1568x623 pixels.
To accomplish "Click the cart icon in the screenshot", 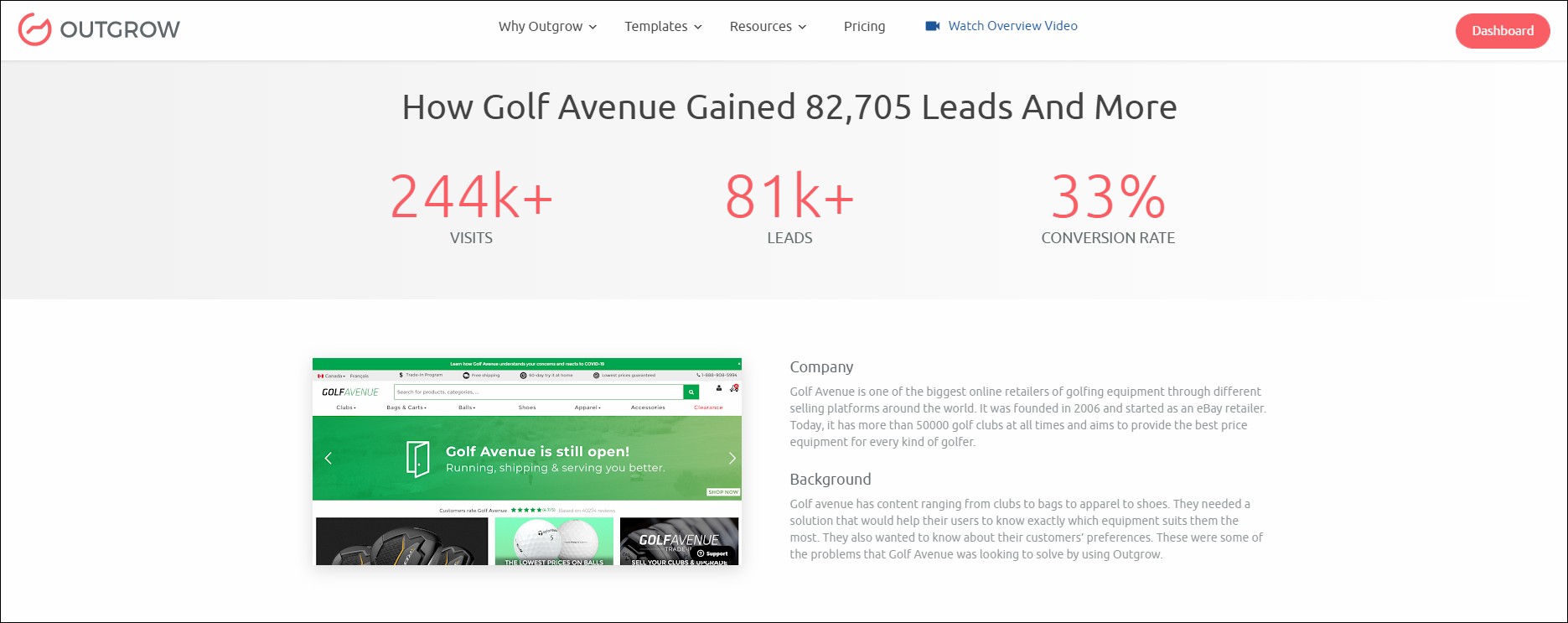I will 734,388.
